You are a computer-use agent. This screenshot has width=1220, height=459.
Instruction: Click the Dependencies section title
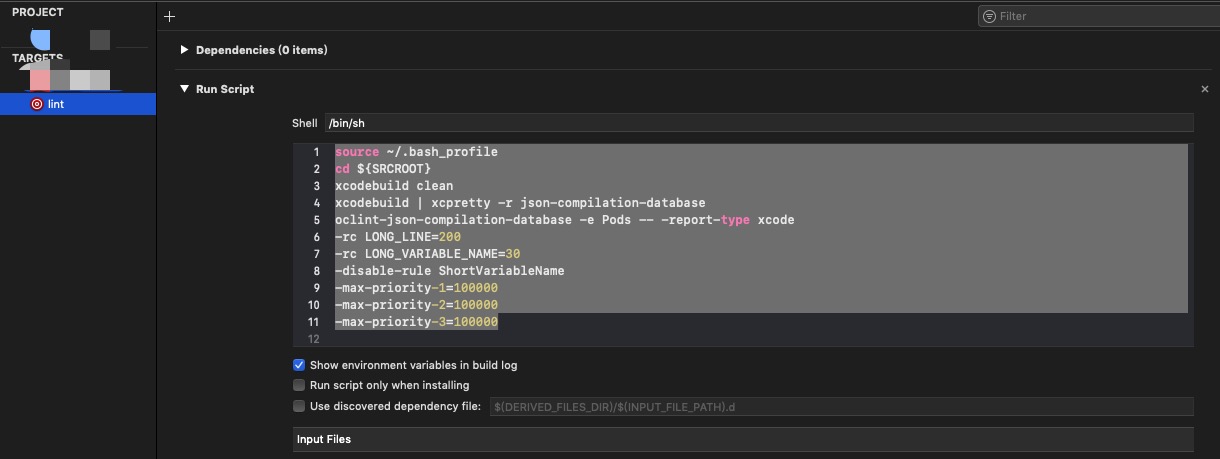(x=262, y=50)
